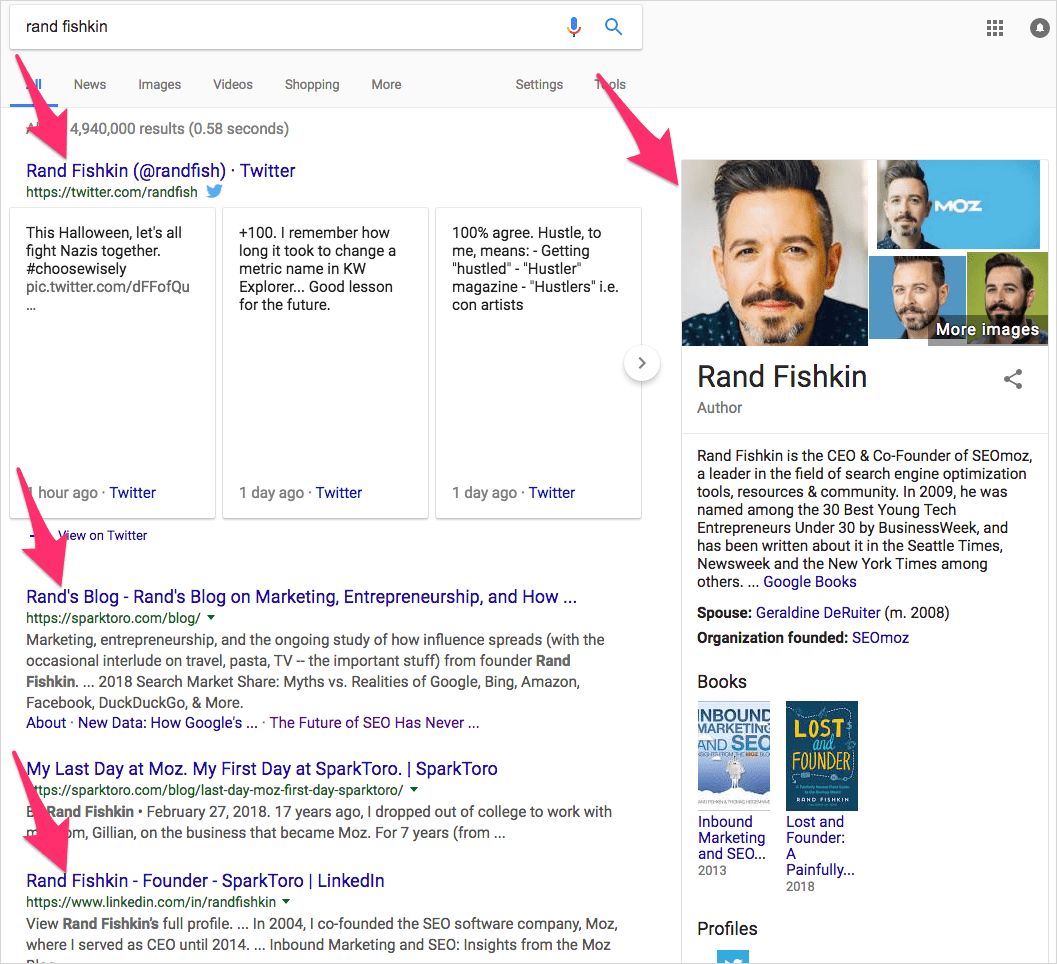
Task: Open the Geraldine DeRuiter spouse link
Action: click(818, 613)
